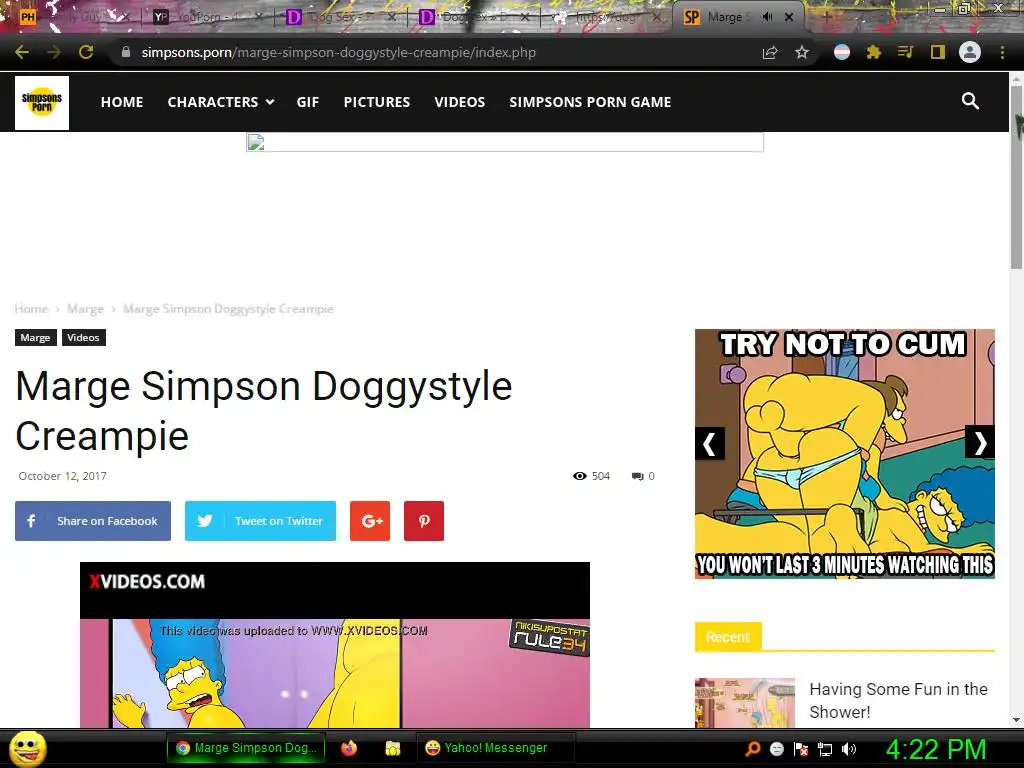The height and width of the screenshot is (768, 1024).
Task: Click the Marge breadcrumb link
Action: point(86,308)
